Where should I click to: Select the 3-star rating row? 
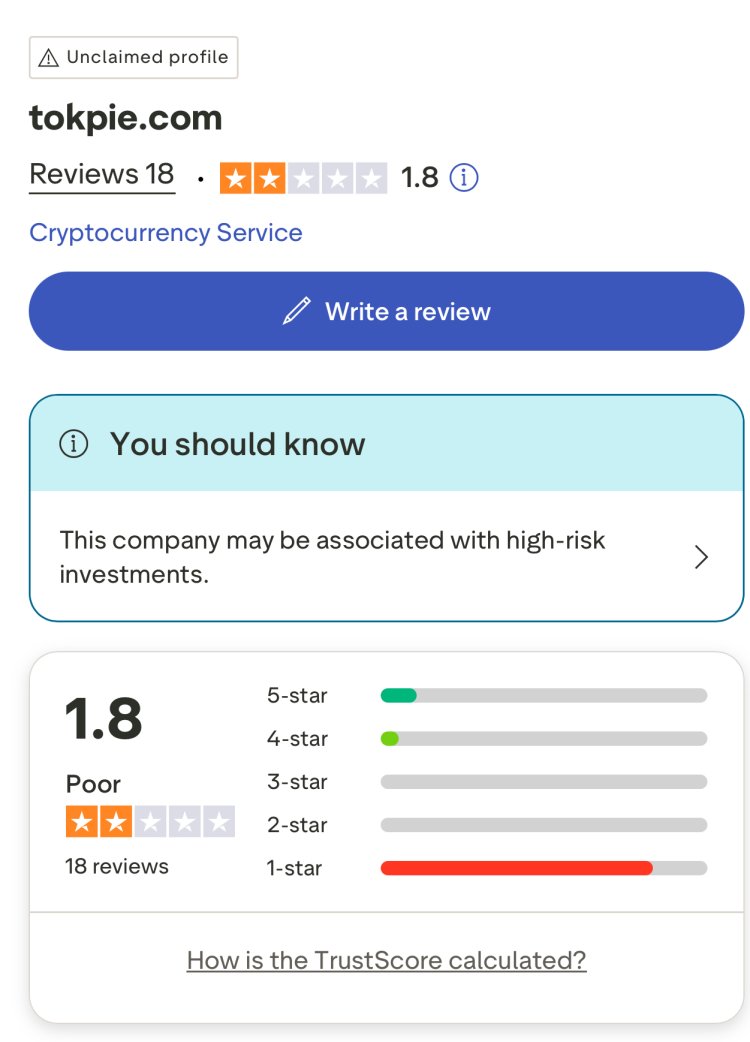(x=297, y=782)
